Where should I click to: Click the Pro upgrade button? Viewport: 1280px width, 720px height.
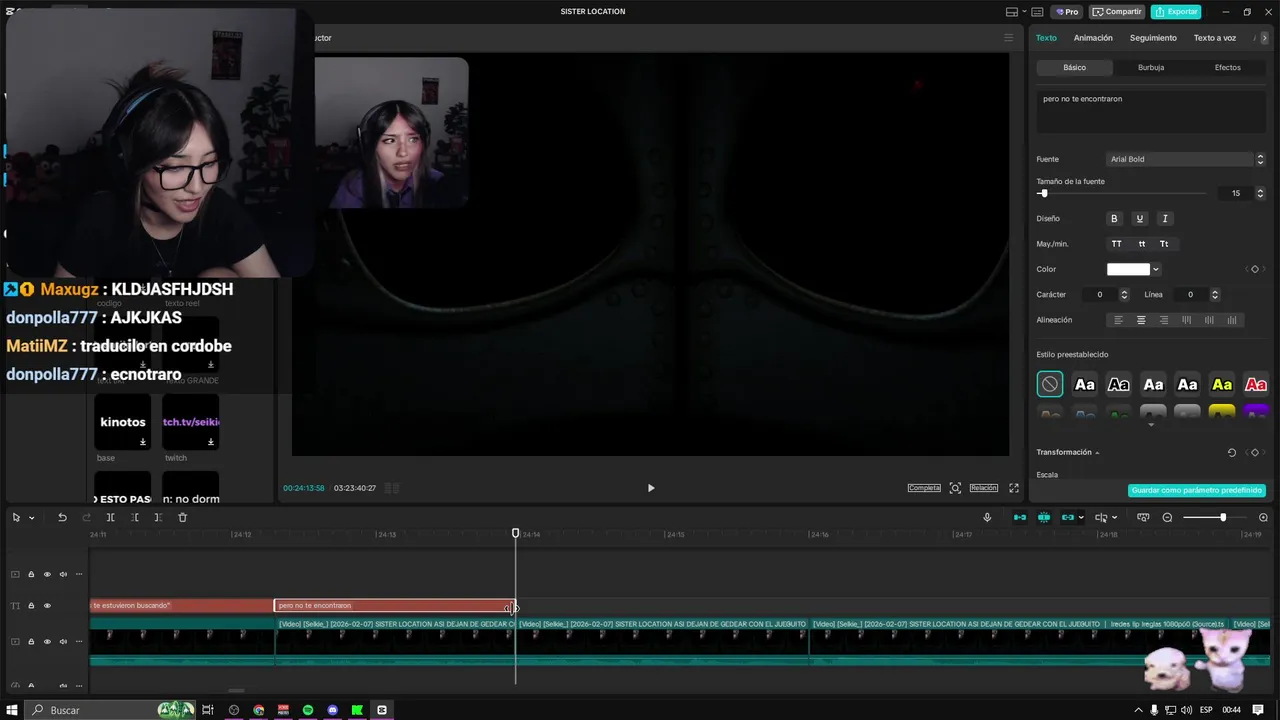click(1066, 12)
